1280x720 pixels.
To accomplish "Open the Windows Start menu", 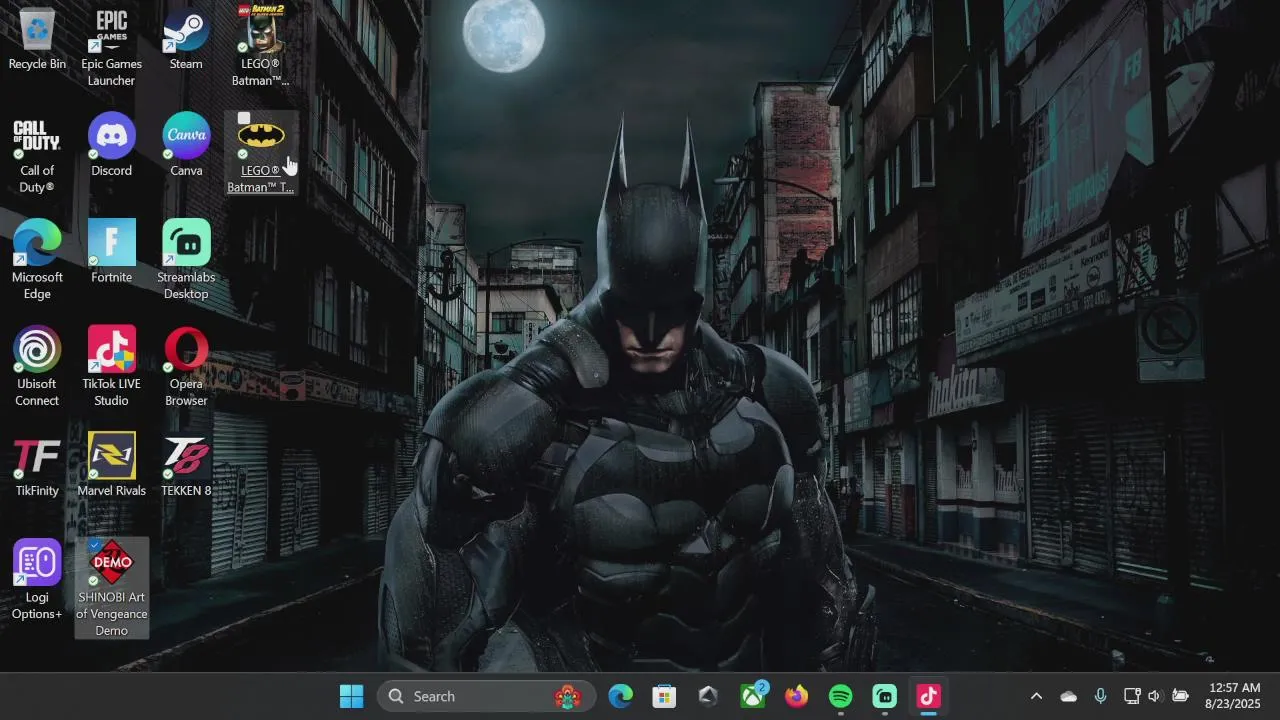I will [x=352, y=696].
